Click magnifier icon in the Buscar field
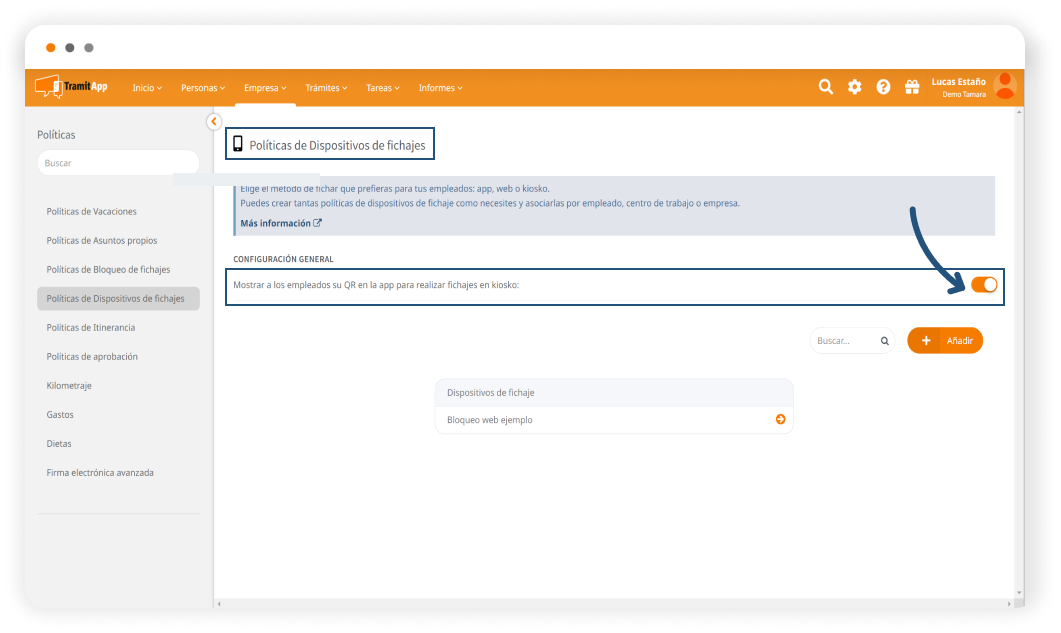Viewport: 1061px width, 633px height. [x=884, y=341]
